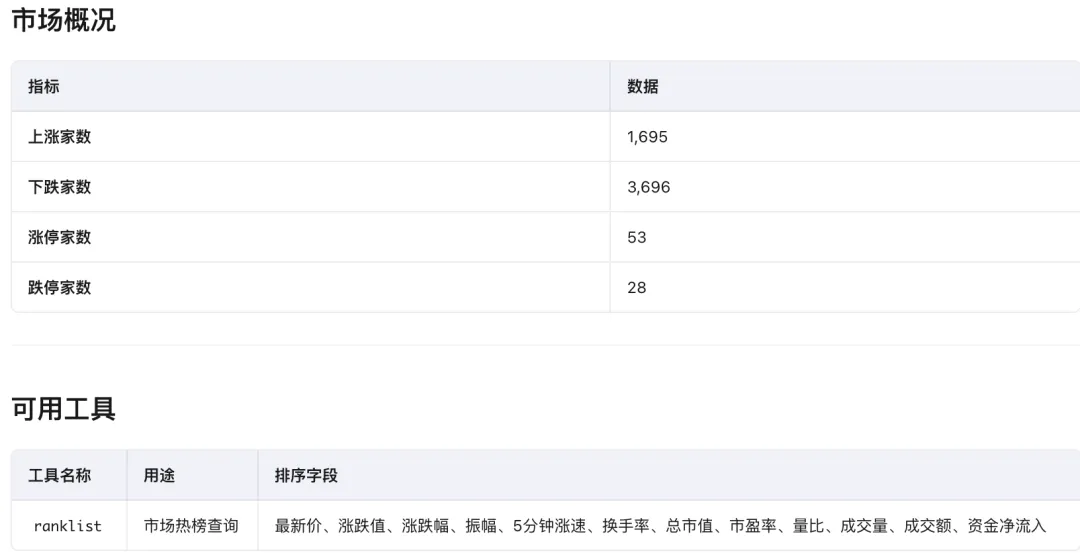Select the 用途 column header
The width and height of the screenshot is (1080, 557).
(159, 476)
